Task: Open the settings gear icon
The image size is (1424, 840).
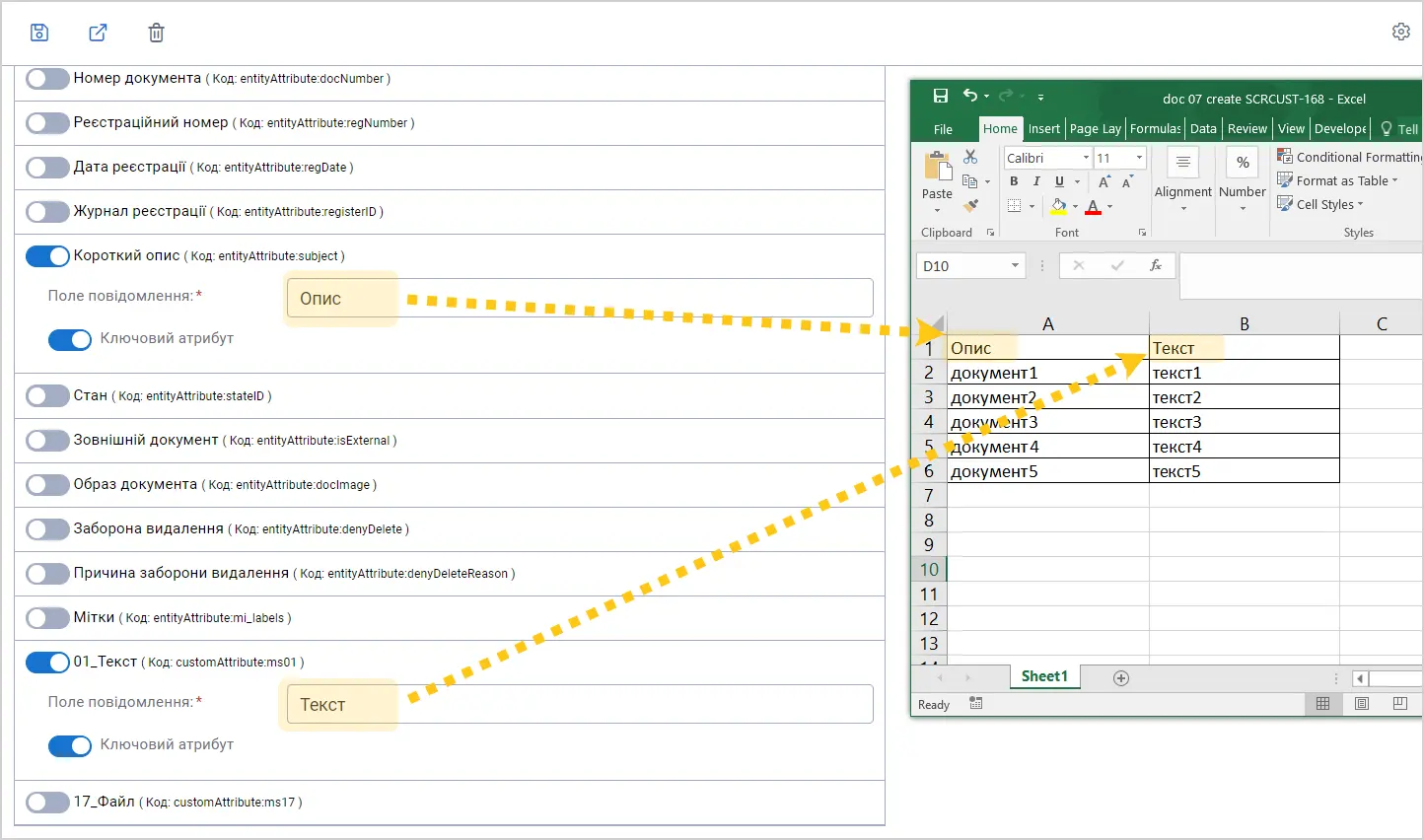Action: pyautogui.click(x=1400, y=32)
